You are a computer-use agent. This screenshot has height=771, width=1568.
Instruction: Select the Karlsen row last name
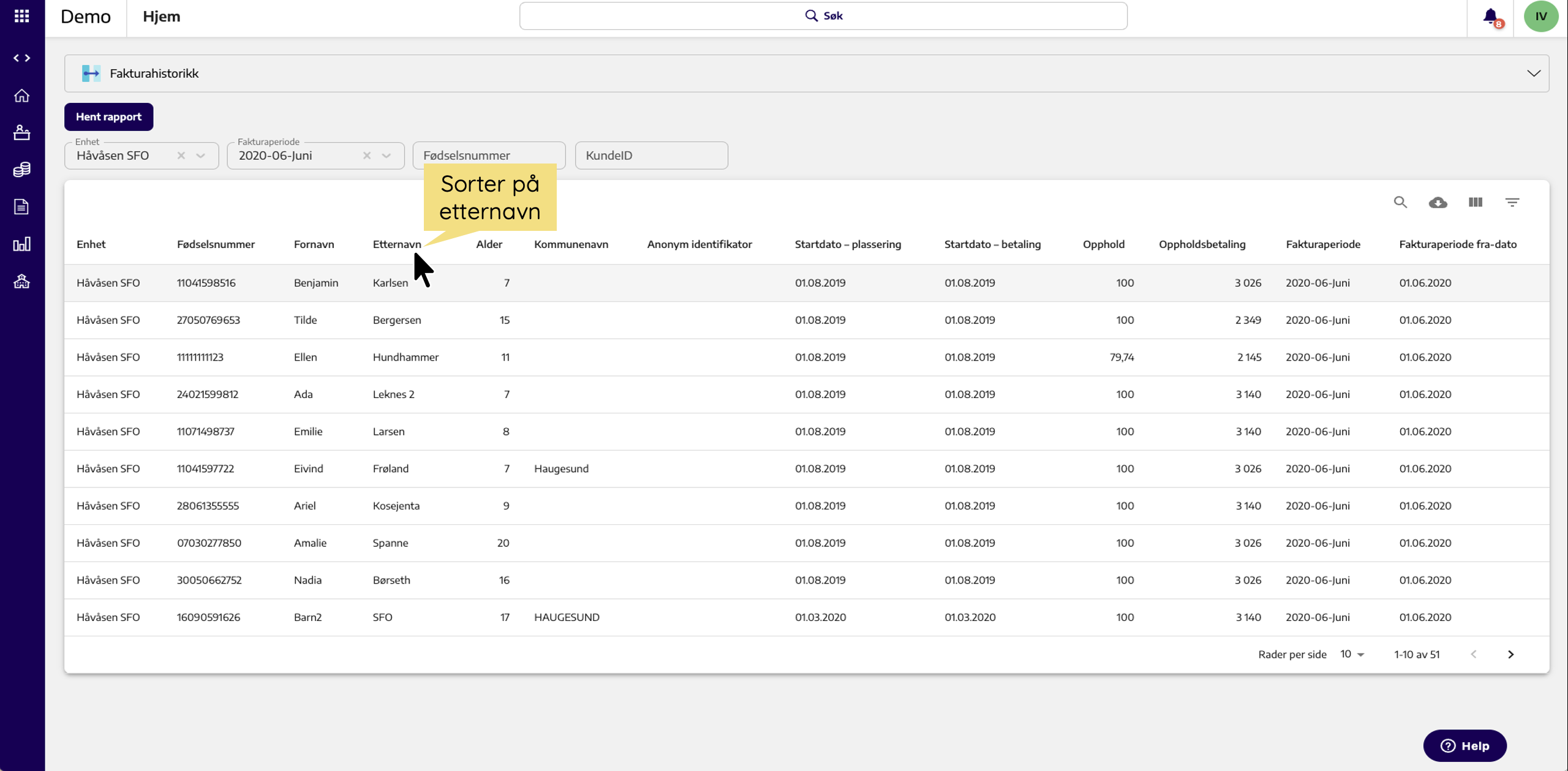click(390, 283)
